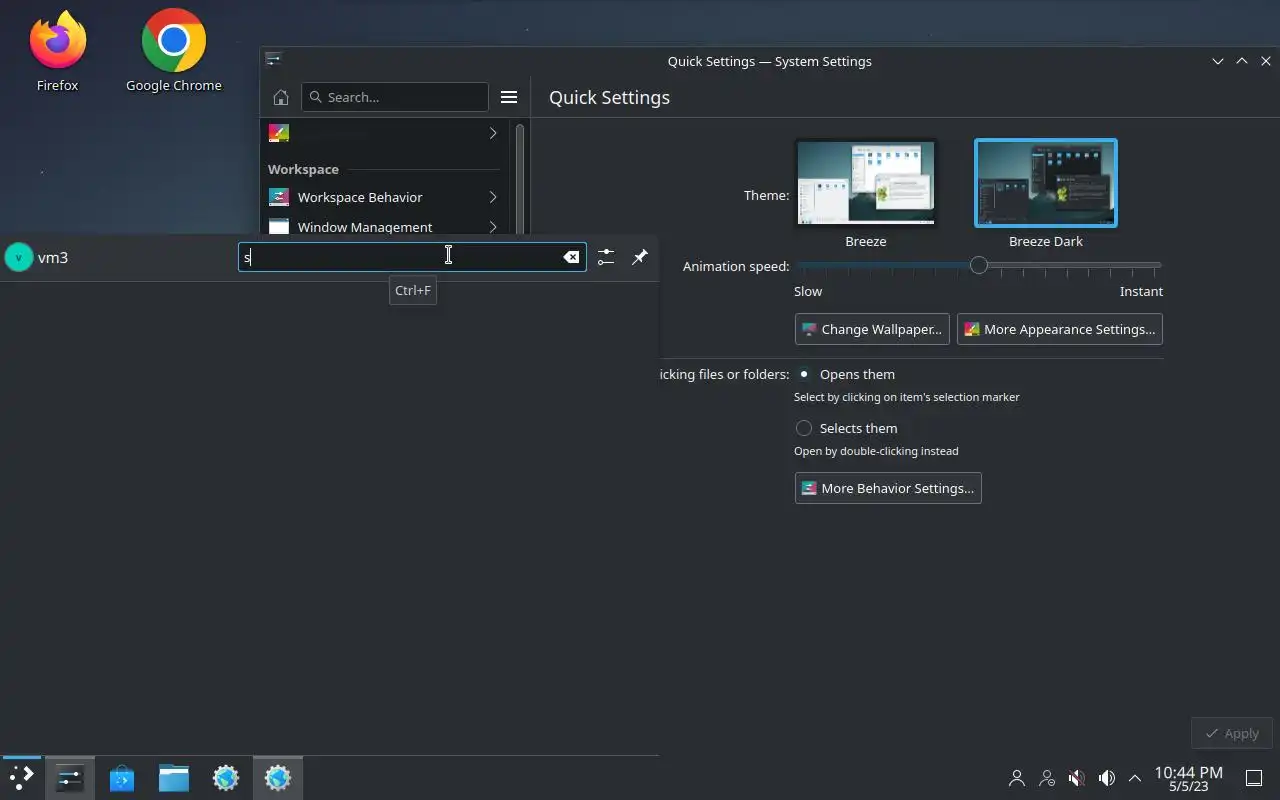The height and width of the screenshot is (800, 1280).
Task: Choose 'Opens them' radio option
Action: (804, 374)
